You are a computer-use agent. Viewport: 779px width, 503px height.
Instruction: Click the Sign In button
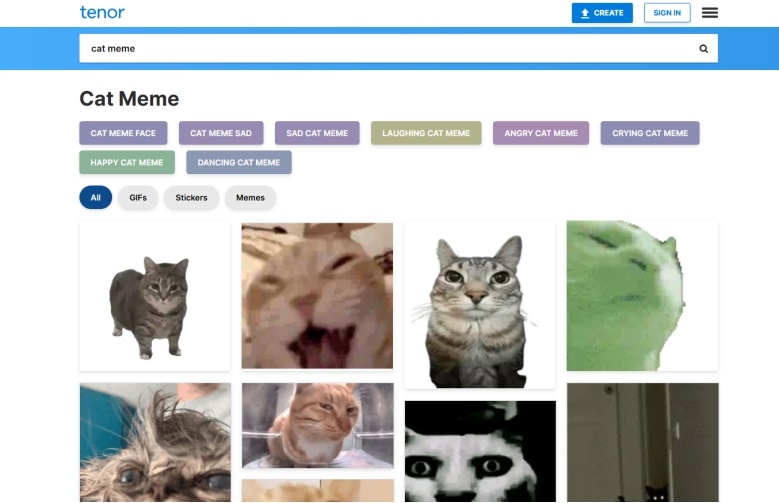coord(667,13)
